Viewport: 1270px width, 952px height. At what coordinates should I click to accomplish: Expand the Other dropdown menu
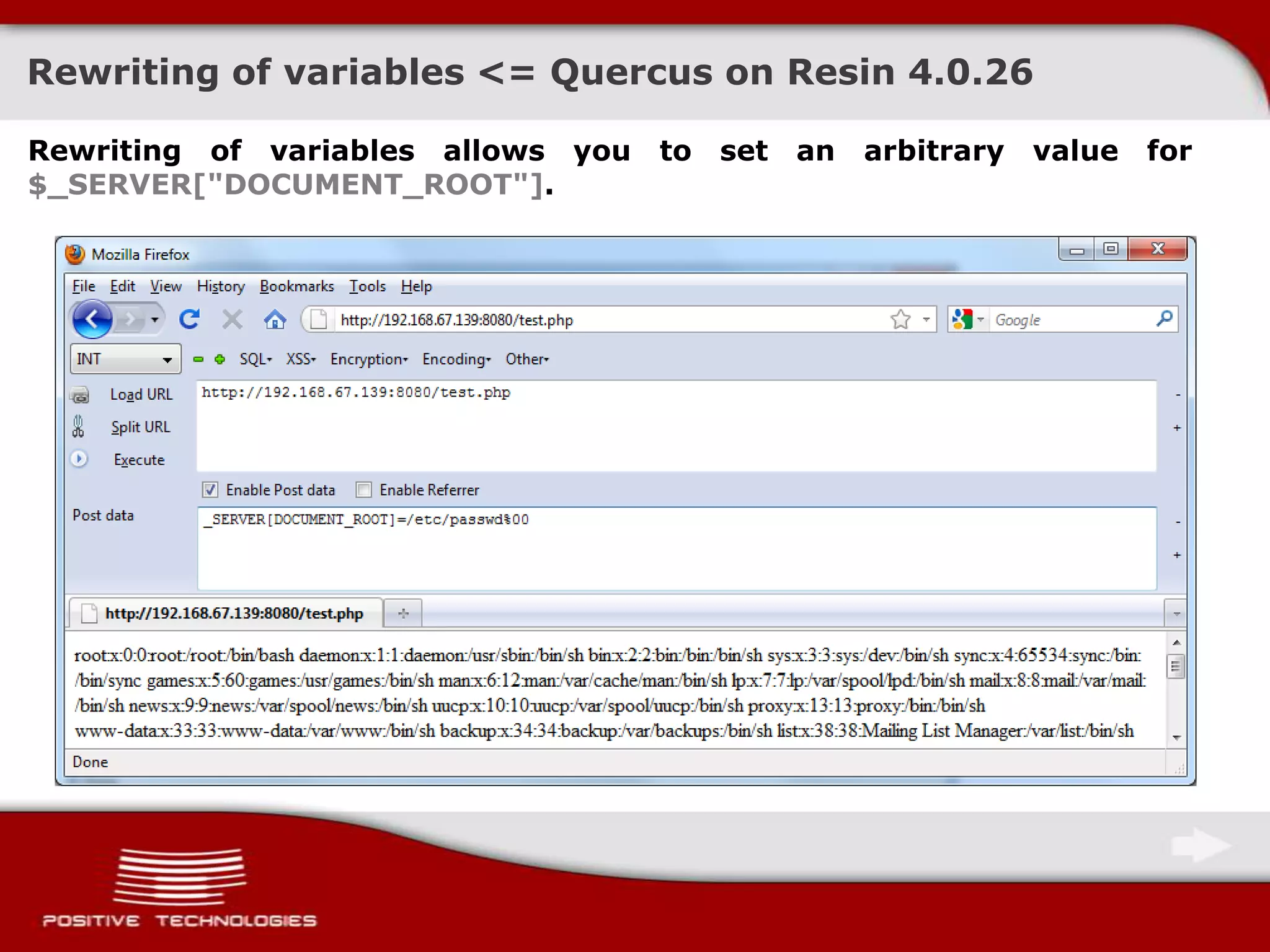[x=527, y=359]
